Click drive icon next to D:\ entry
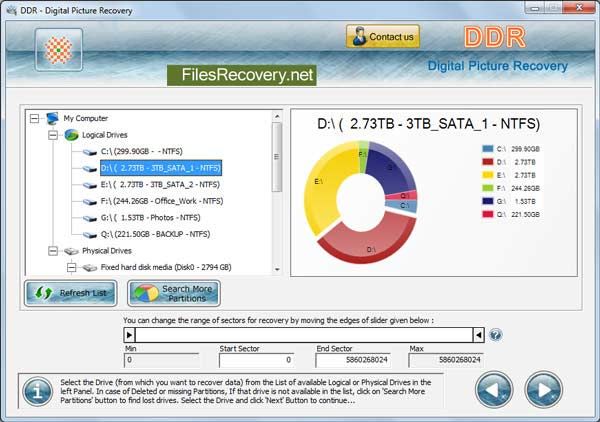Viewport: 600px width, 422px height. 90,168
